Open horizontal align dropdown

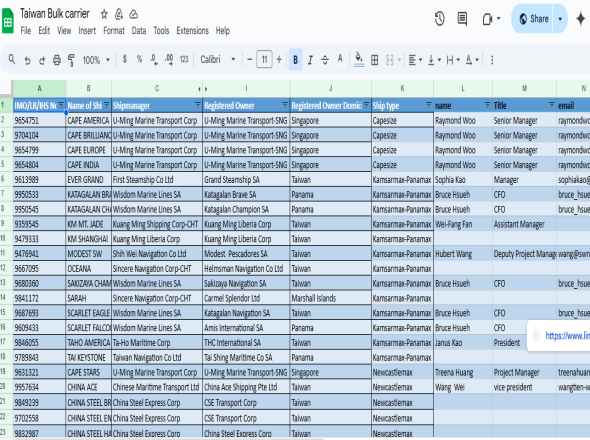(415, 60)
